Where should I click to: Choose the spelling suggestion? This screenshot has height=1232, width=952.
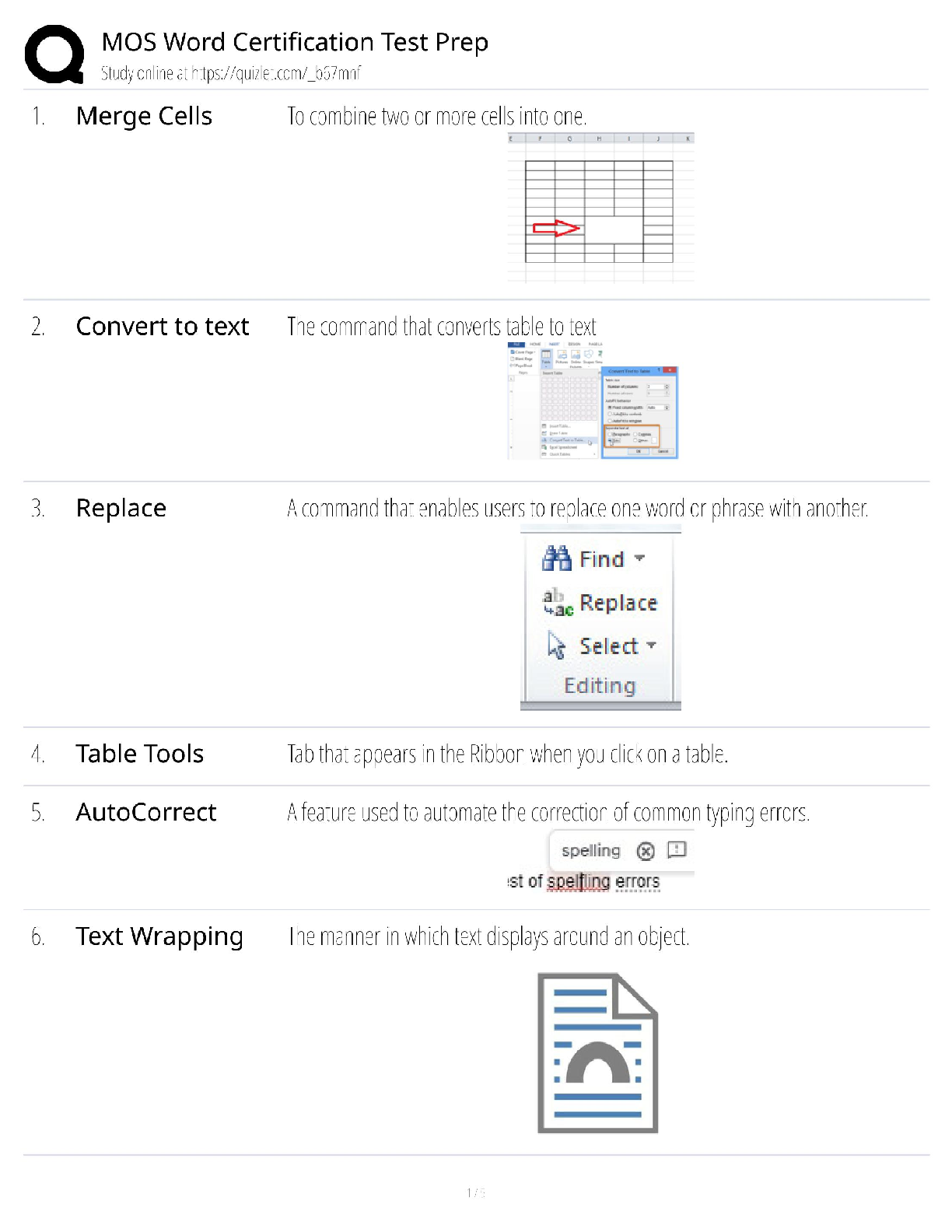tap(591, 851)
